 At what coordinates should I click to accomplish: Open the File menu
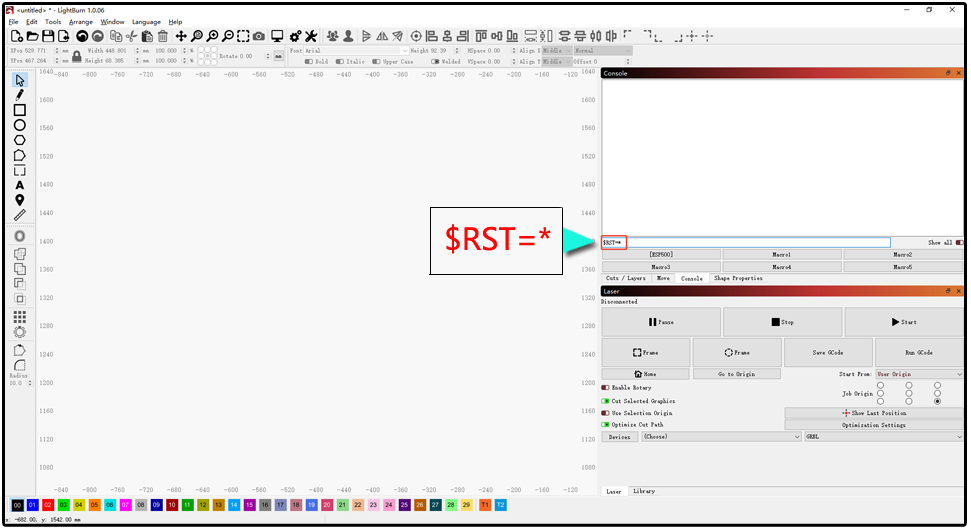click(14, 22)
